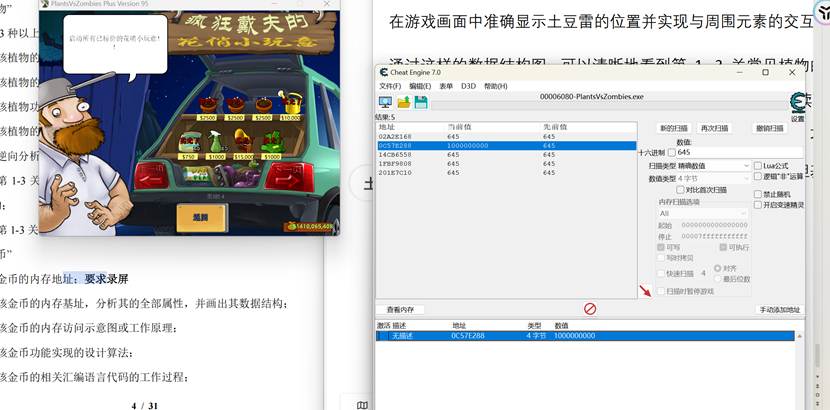Screen dimensions: 830x410
Task: Click the yellow shop exit button
Action: coord(202,217)
